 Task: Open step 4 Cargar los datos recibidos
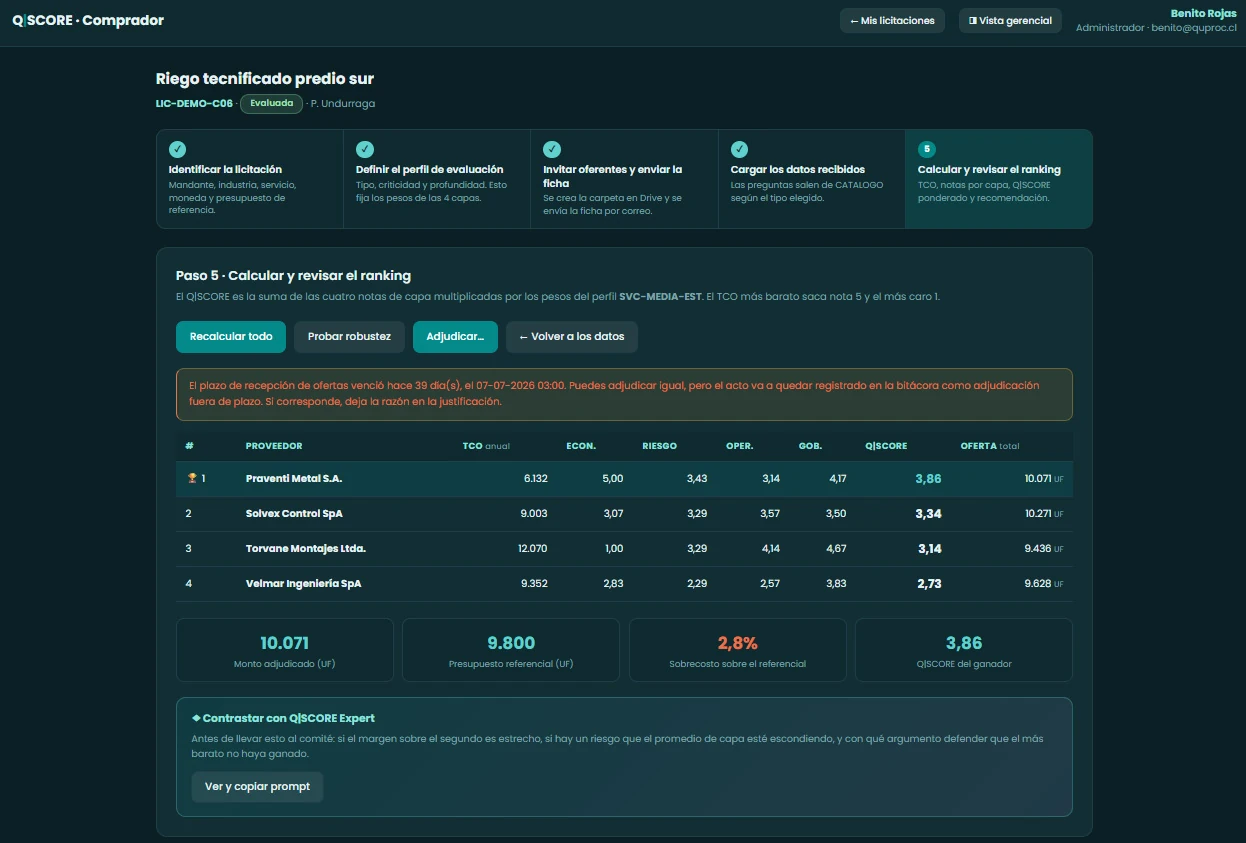tap(811, 179)
